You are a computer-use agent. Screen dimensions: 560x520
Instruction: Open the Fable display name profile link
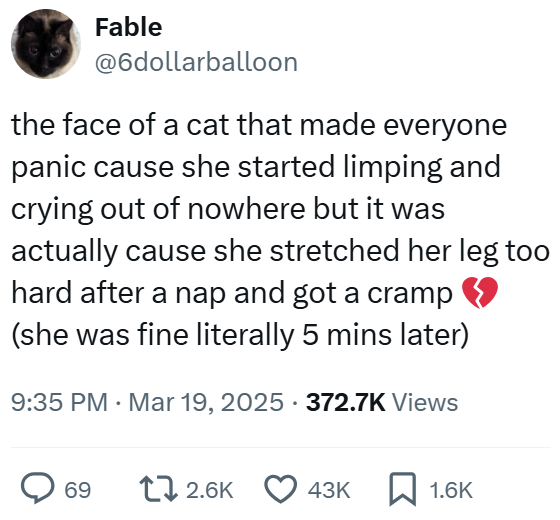tap(129, 27)
